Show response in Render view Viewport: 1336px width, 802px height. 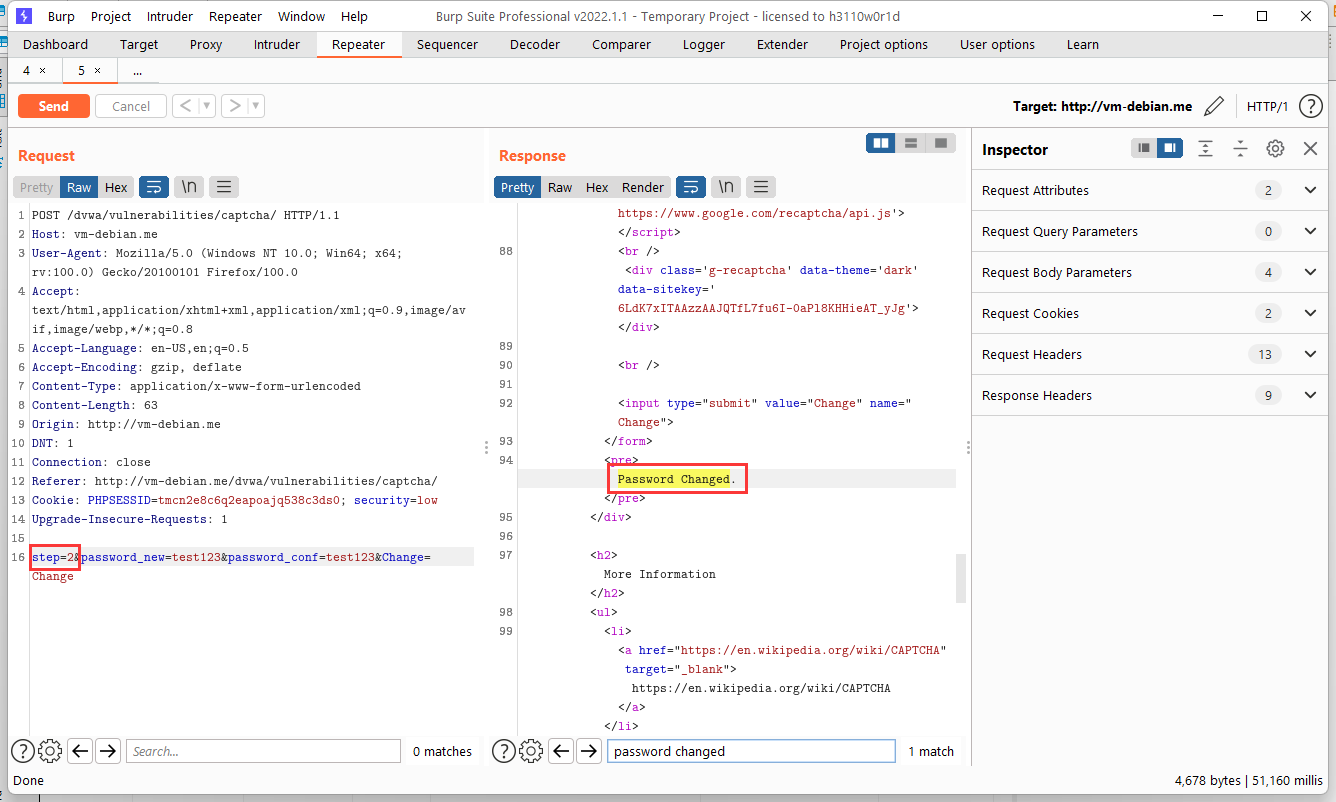(x=643, y=187)
